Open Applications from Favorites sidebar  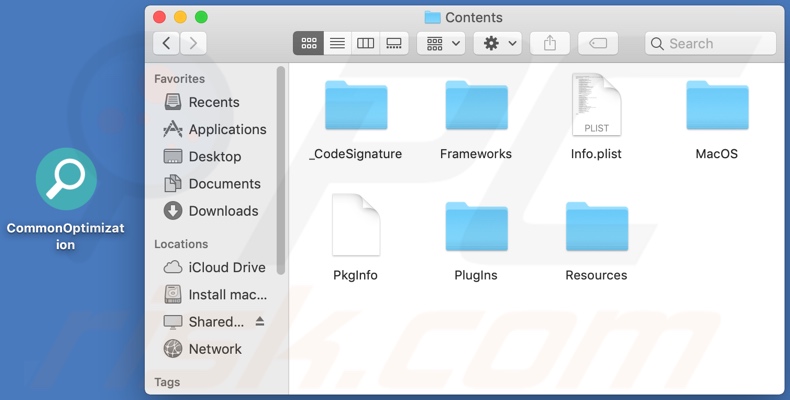226,129
